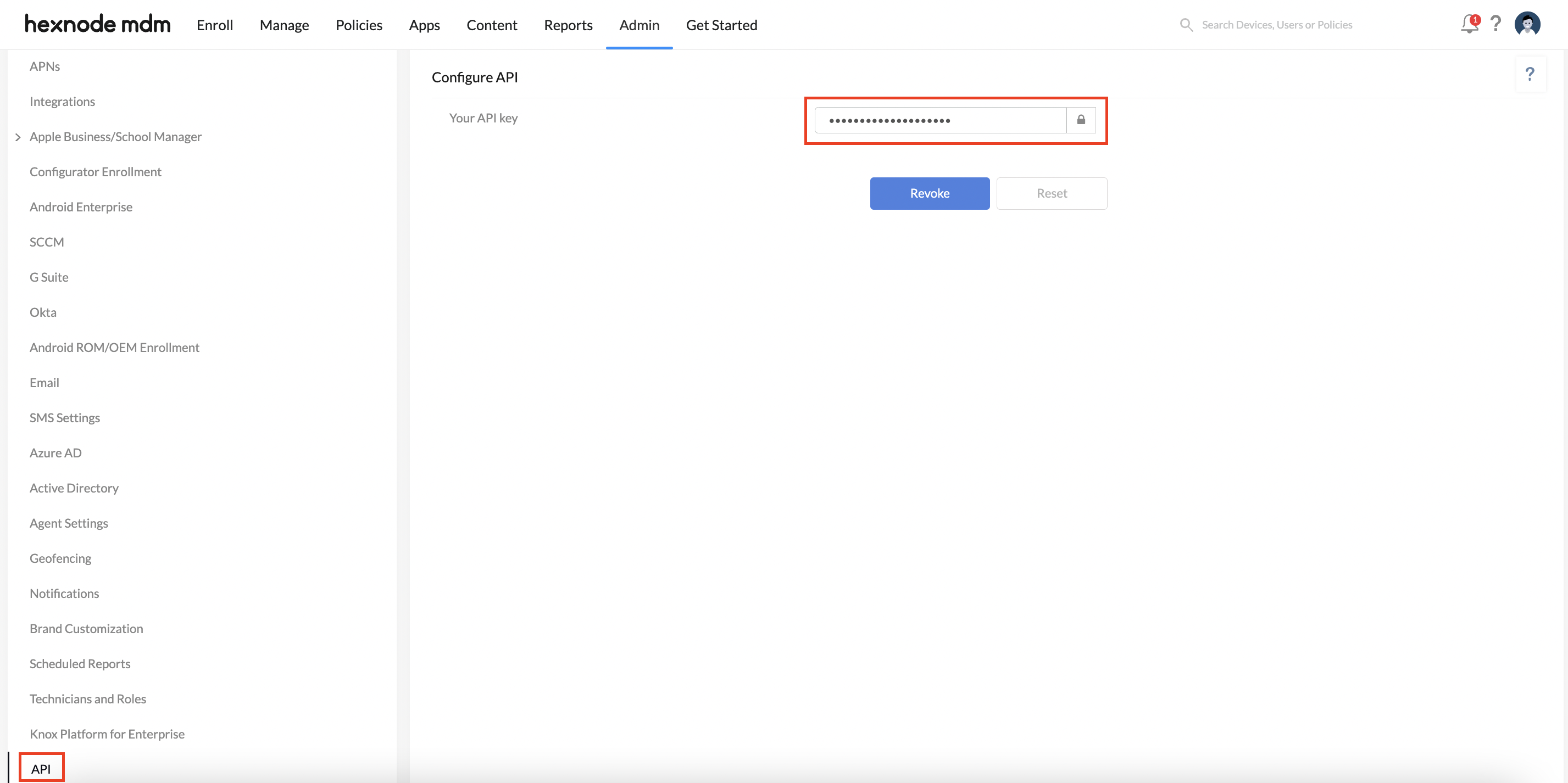Image resolution: width=1568 pixels, height=783 pixels.
Task: Click the search magnifier icon
Action: coord(1186,25)
